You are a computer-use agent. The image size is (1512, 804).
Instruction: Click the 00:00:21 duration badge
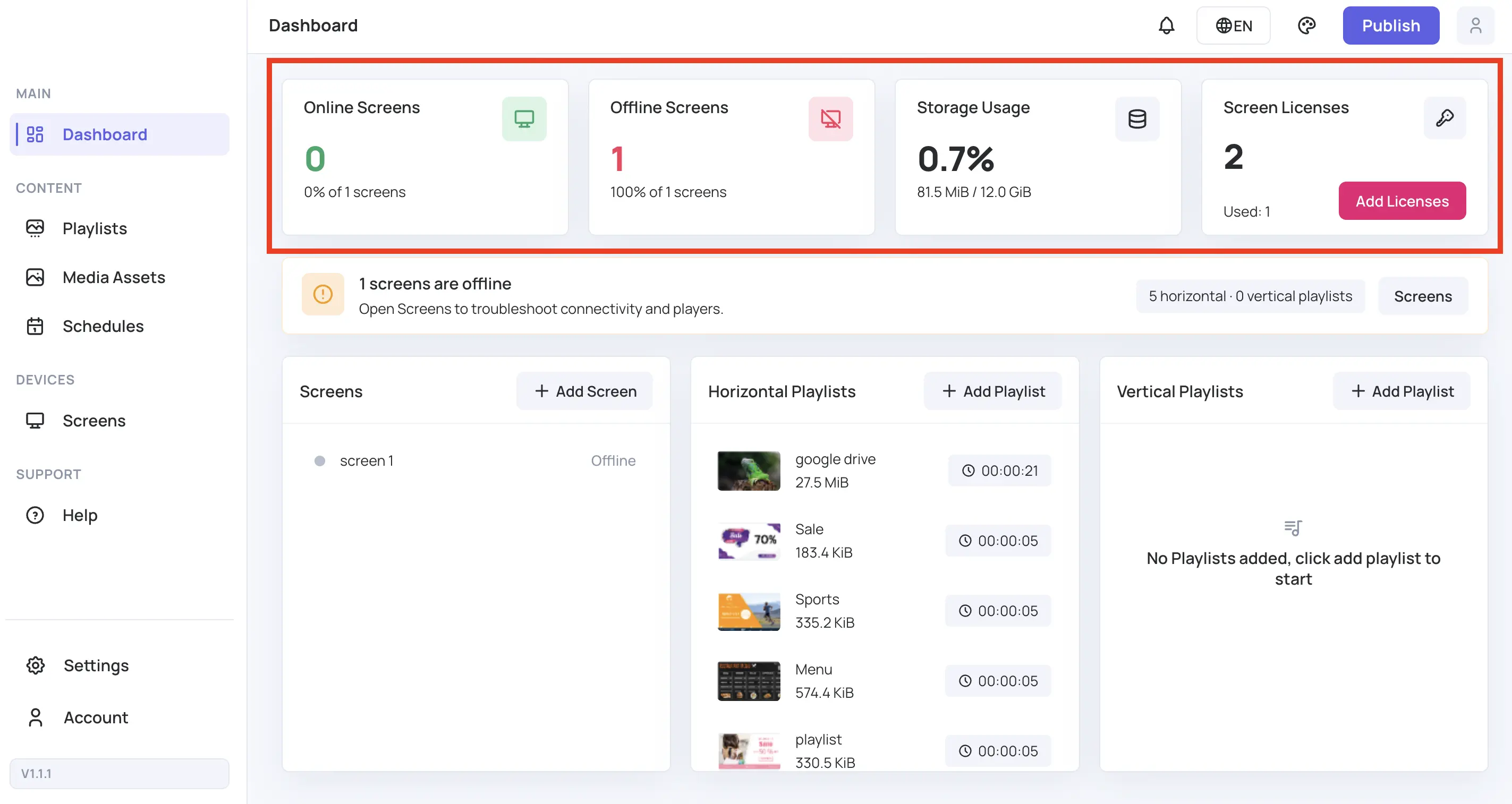click(999, 471)
